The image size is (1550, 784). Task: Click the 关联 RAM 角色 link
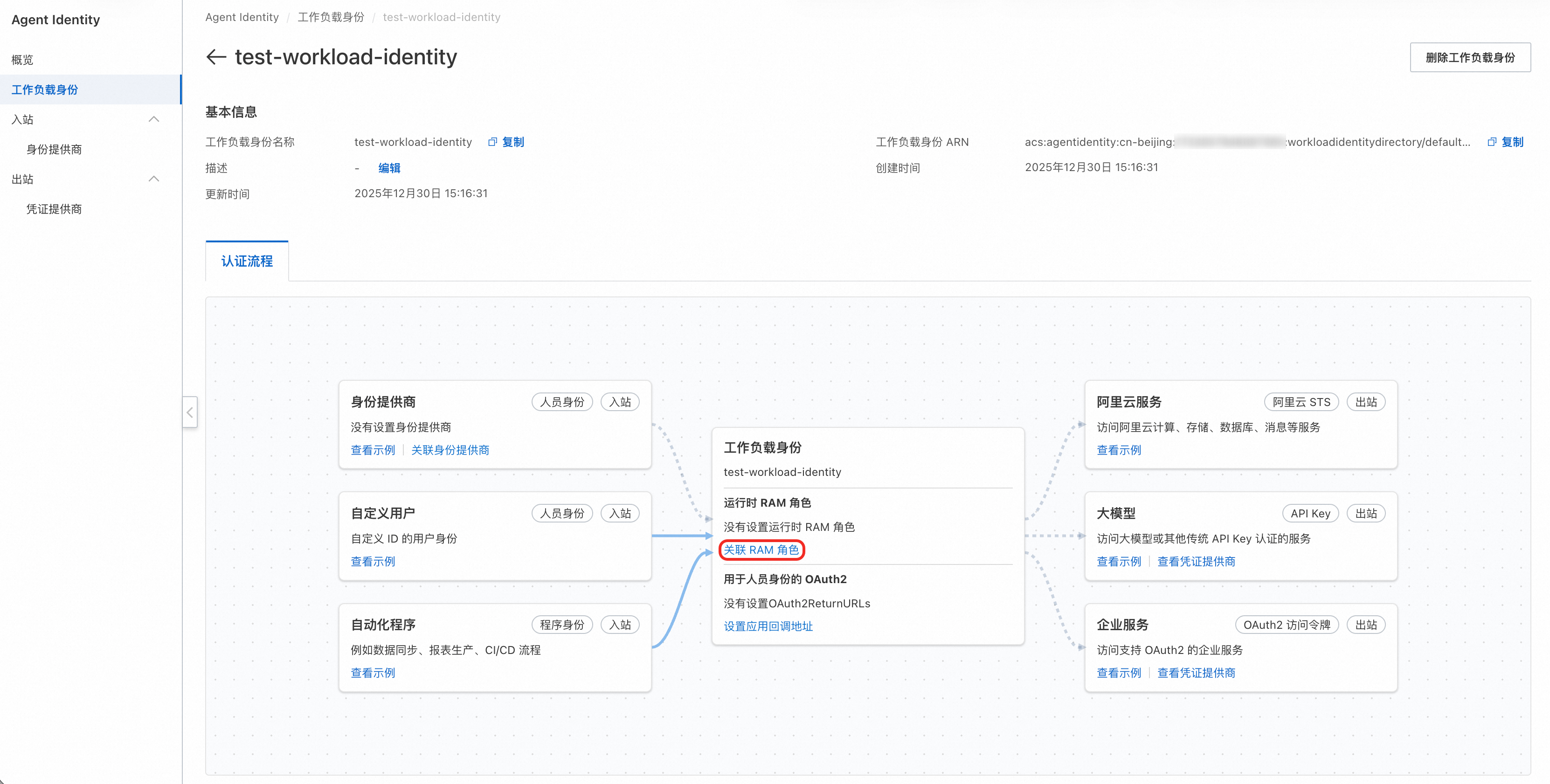coord(761,550)
